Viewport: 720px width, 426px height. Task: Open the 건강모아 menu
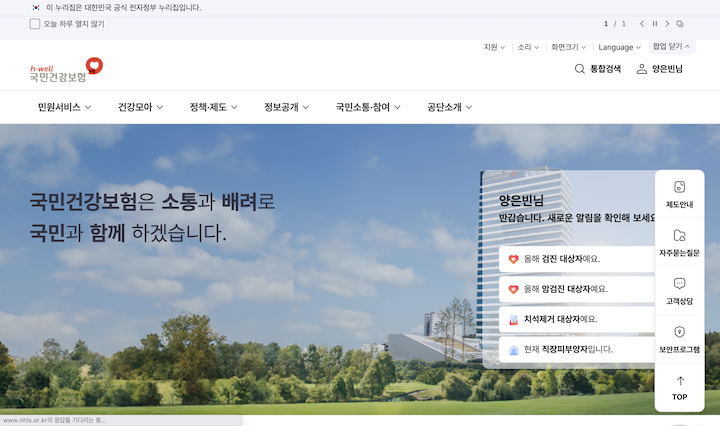141,107
